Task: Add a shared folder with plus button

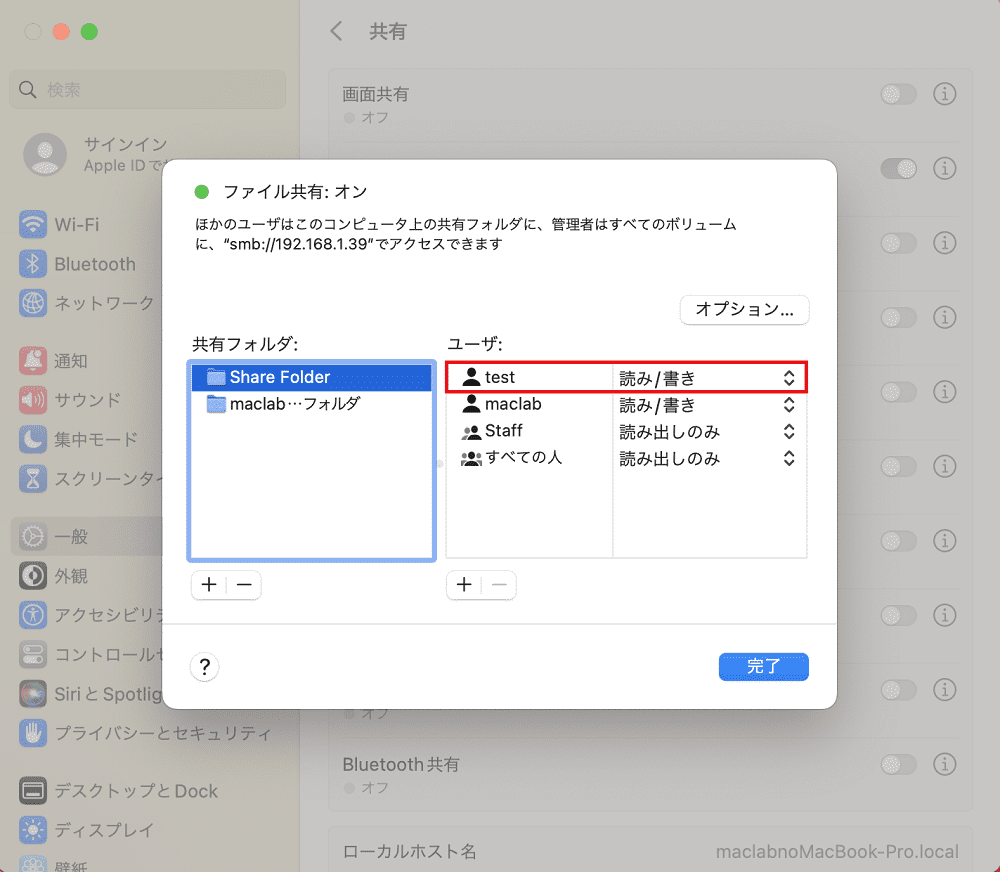Action: coord(209,584)
